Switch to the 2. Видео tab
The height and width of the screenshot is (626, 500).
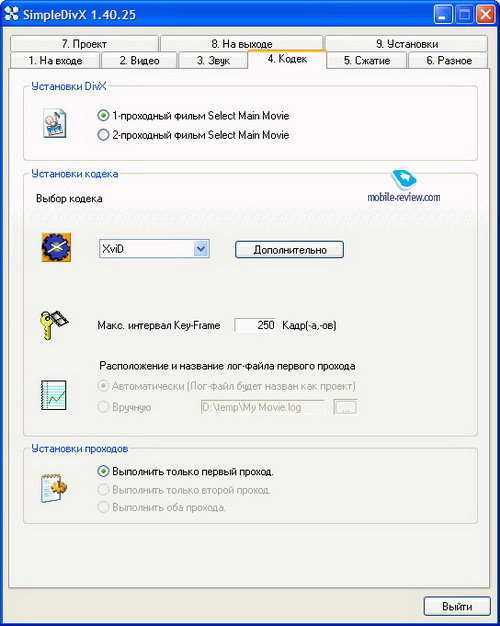point(139,61)
